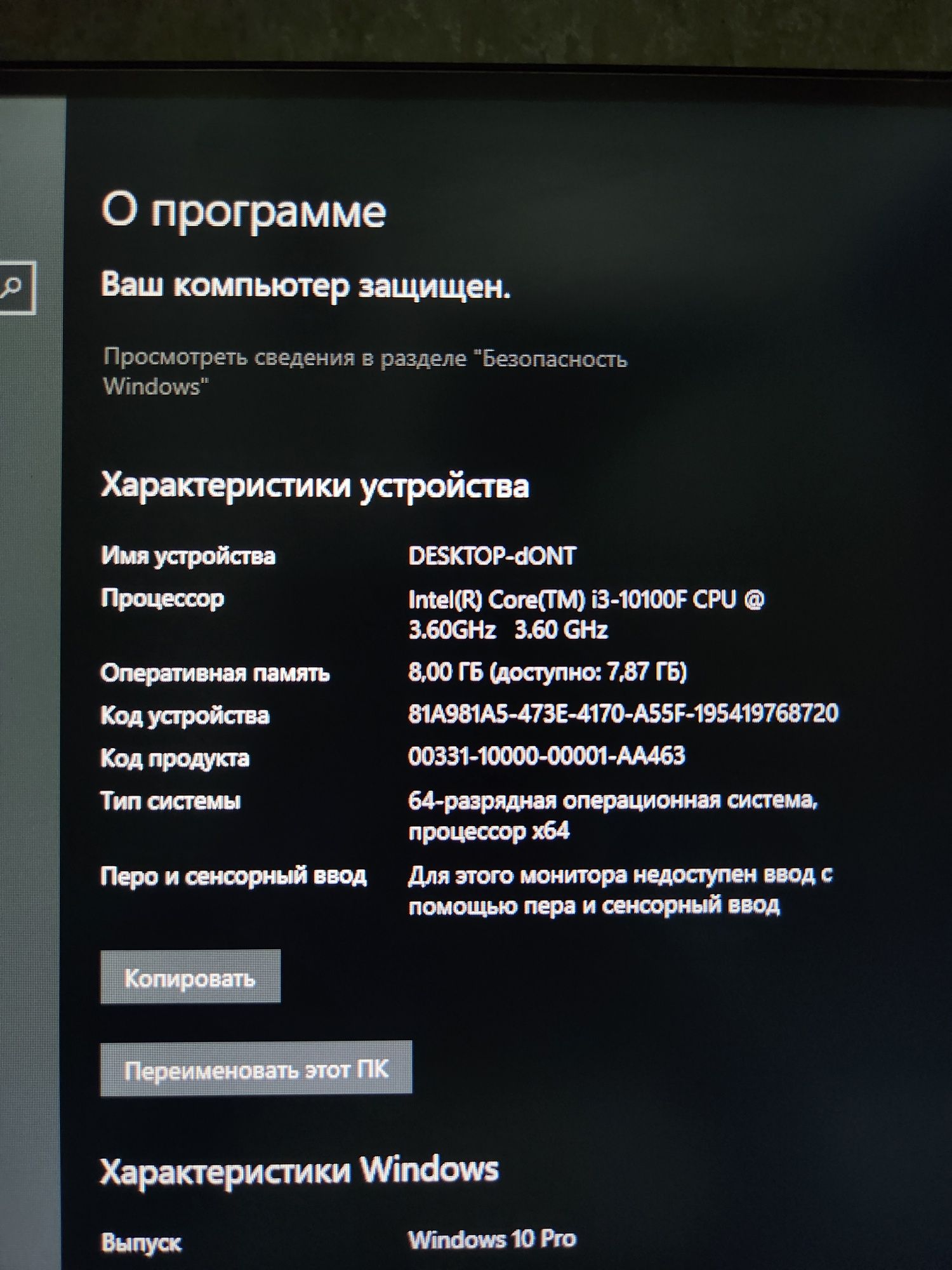Click the Процессор label
This screenshot has height=1270, width=952.
162,599
